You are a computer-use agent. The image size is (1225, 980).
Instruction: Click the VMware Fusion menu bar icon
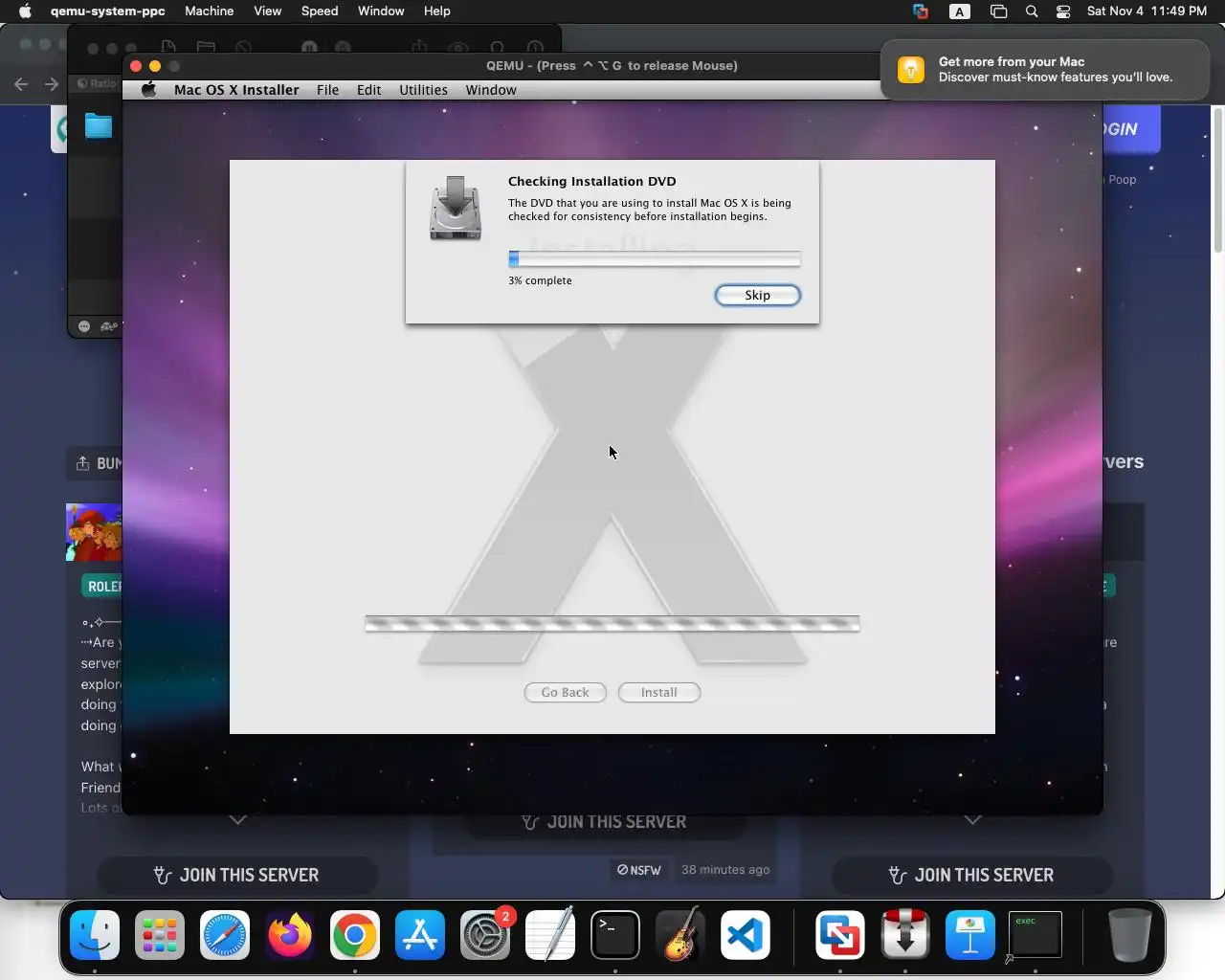coord(921,11)
